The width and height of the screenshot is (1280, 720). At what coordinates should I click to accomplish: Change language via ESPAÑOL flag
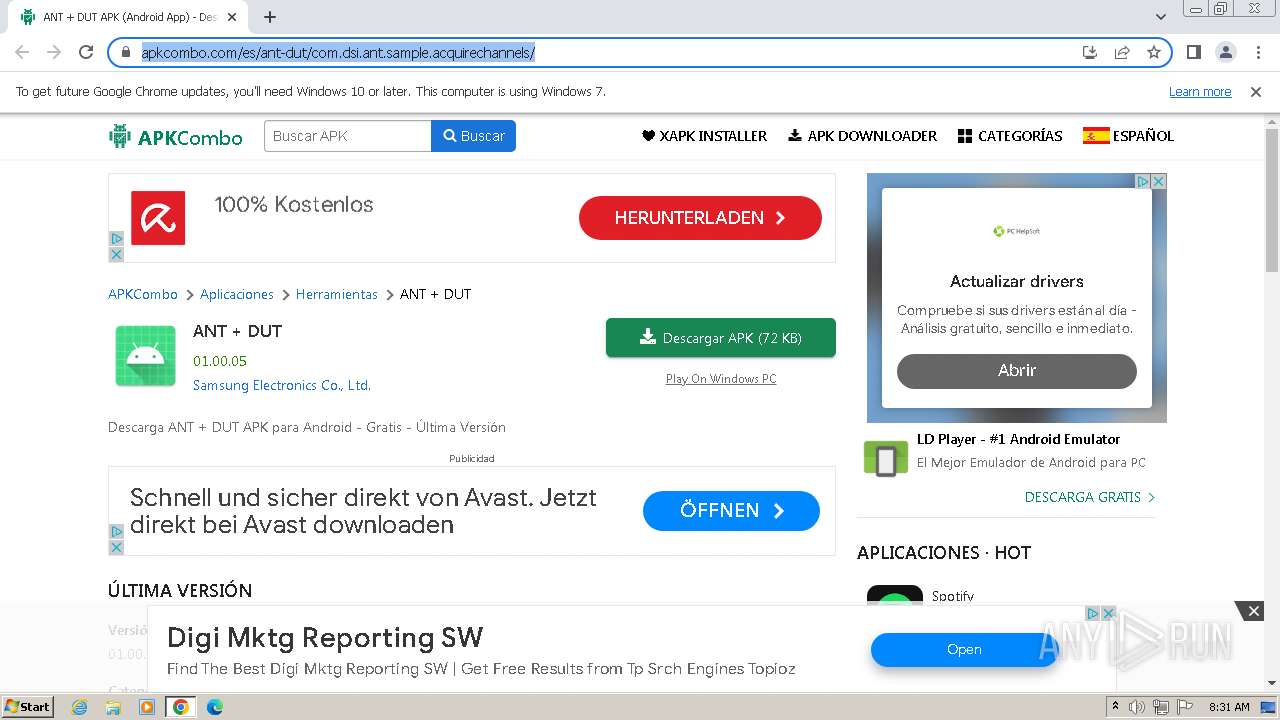point(1128,136)
